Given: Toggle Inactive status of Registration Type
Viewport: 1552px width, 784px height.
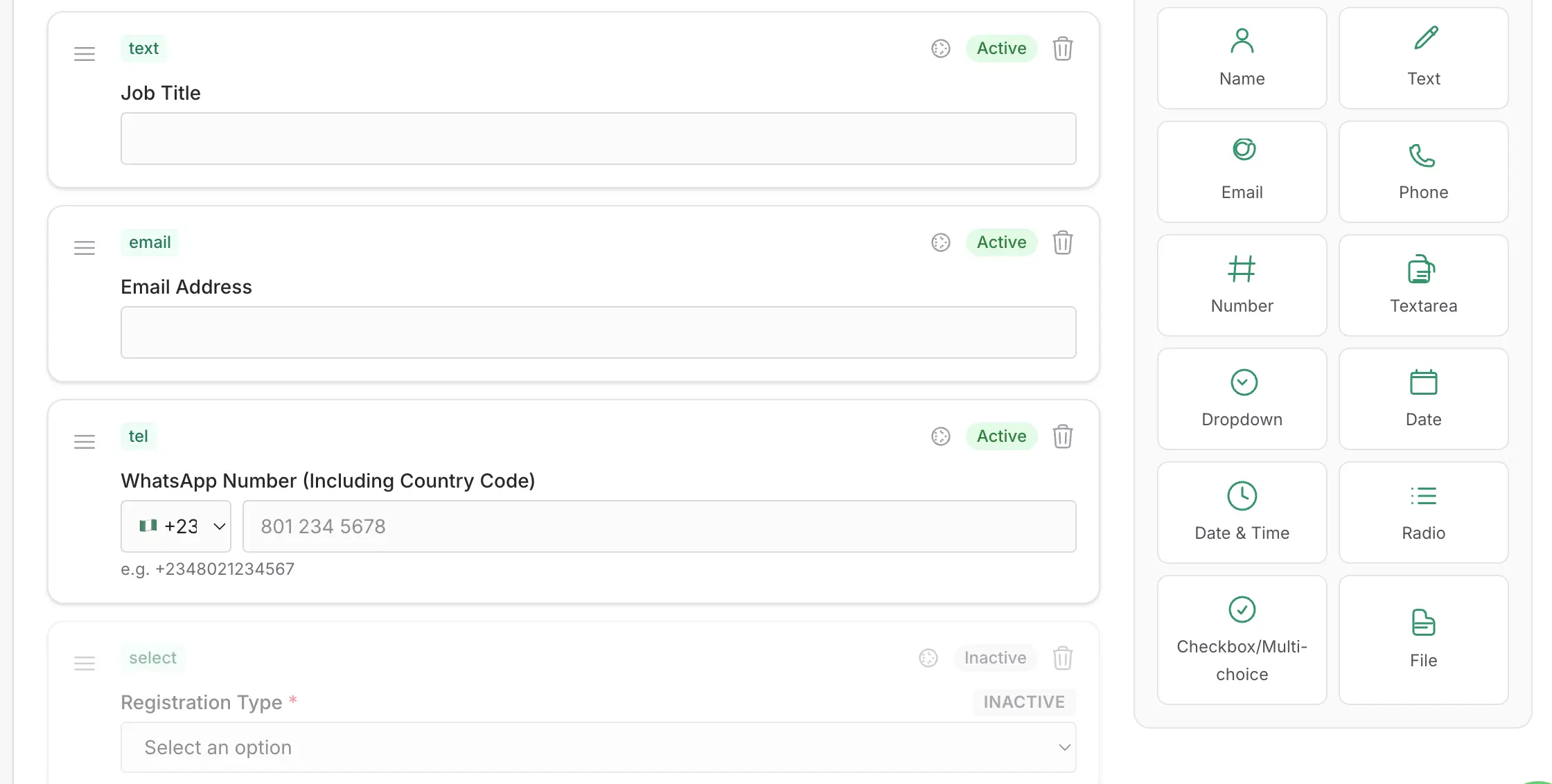Looking at the screenshot, I should (x=995, y=658).
